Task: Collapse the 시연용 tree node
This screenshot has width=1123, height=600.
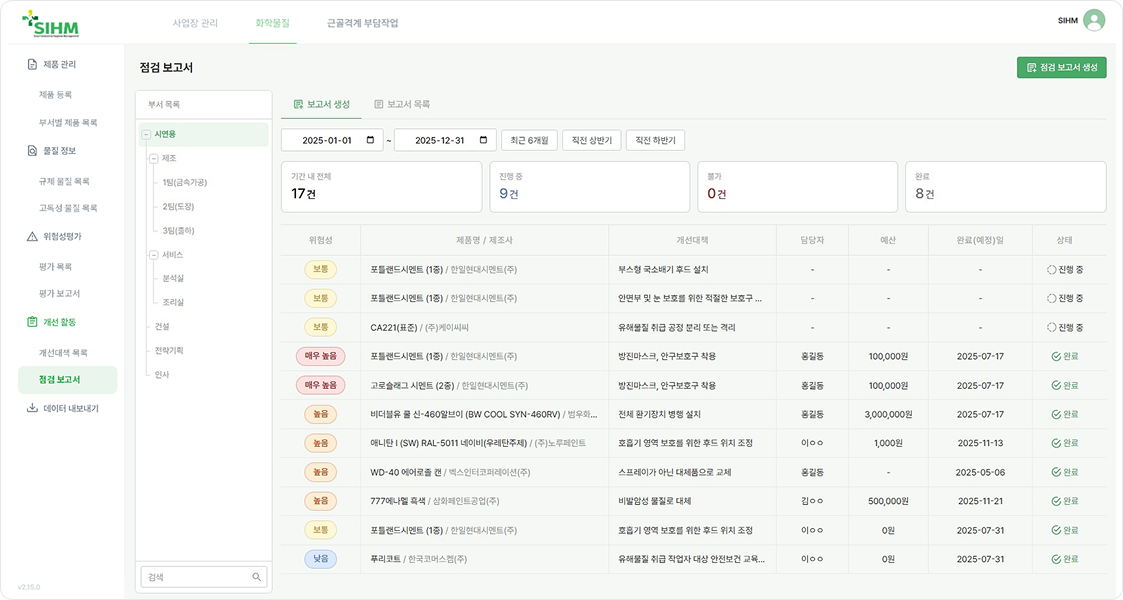Action: point(146,134)
